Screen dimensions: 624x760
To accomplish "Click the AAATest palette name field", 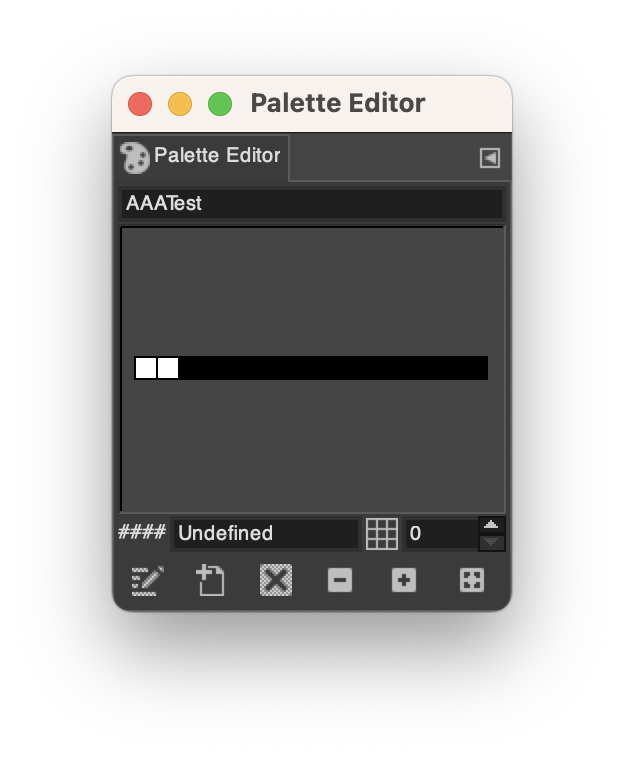I will (x=311, y=204).
